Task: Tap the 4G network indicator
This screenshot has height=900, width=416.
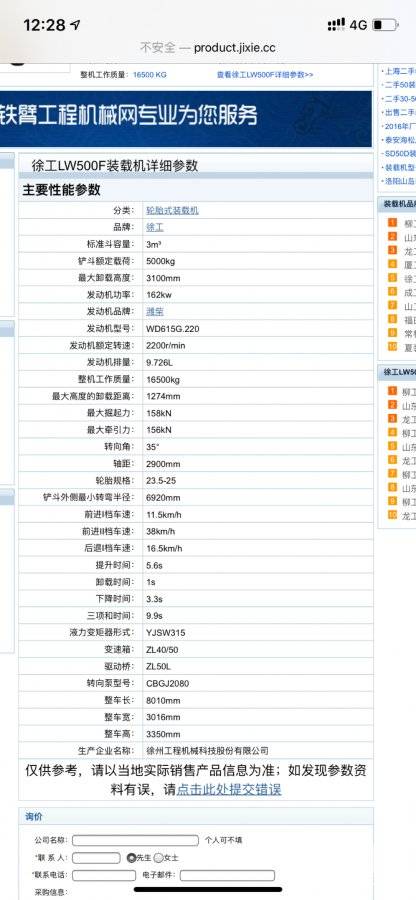Action: [358, 25]
